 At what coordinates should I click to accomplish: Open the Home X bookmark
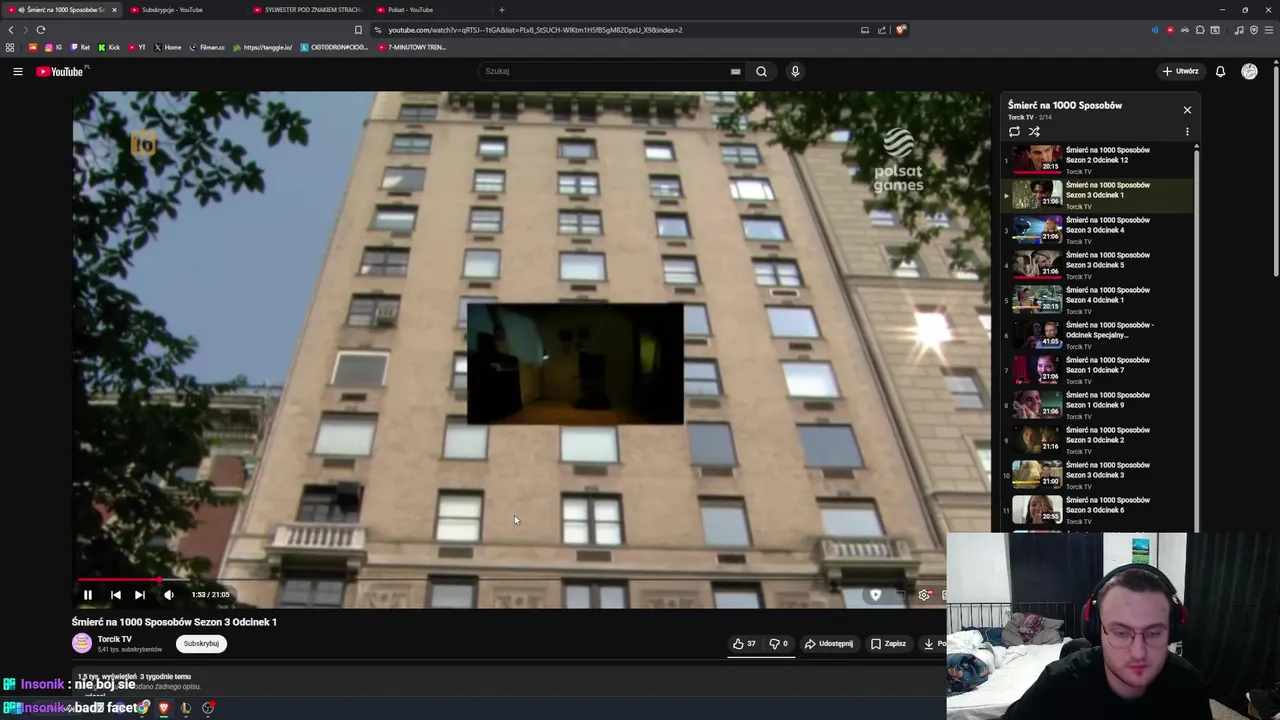coord(168,47)
